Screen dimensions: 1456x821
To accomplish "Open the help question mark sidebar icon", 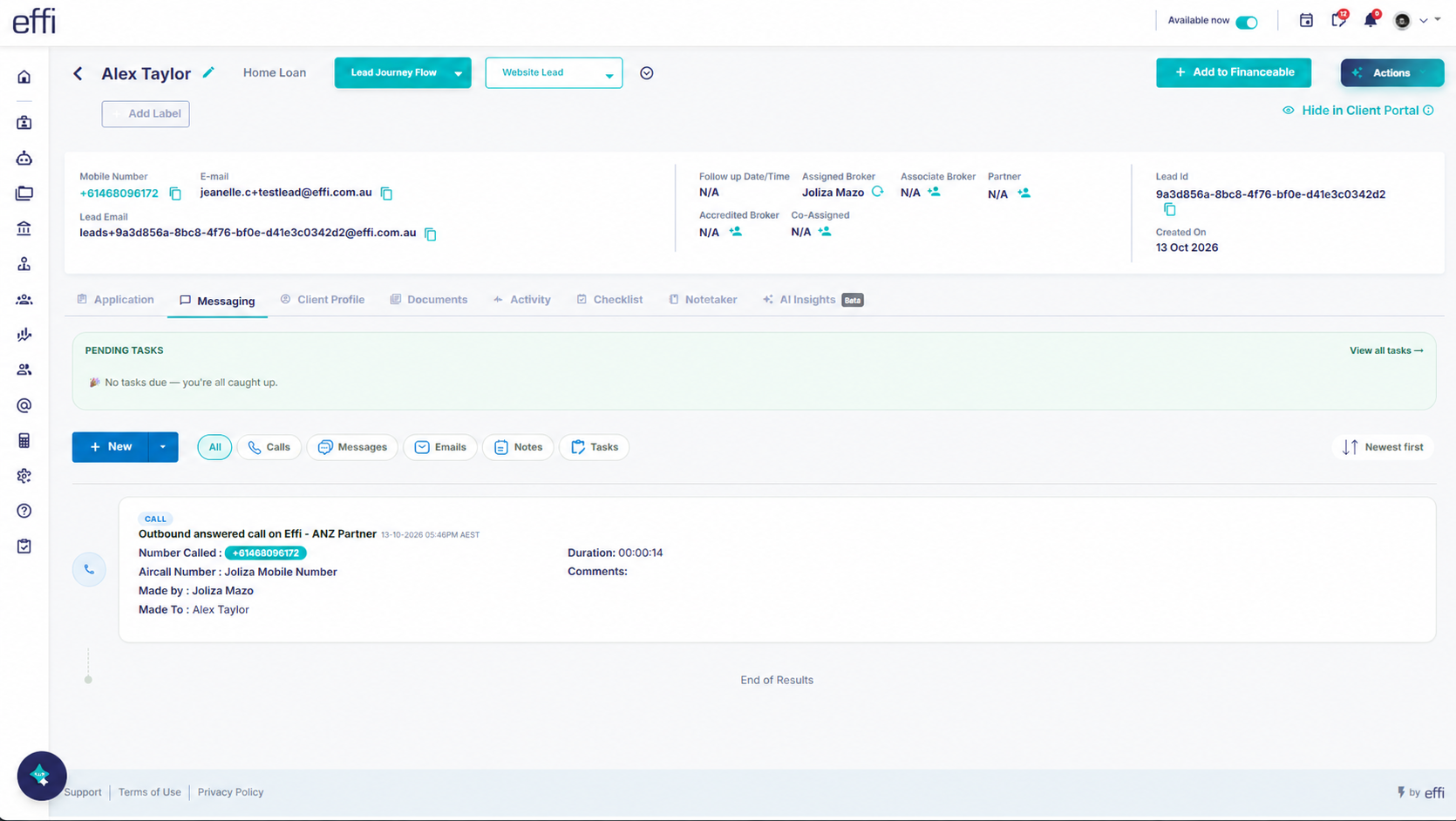I will click(24, 511).
